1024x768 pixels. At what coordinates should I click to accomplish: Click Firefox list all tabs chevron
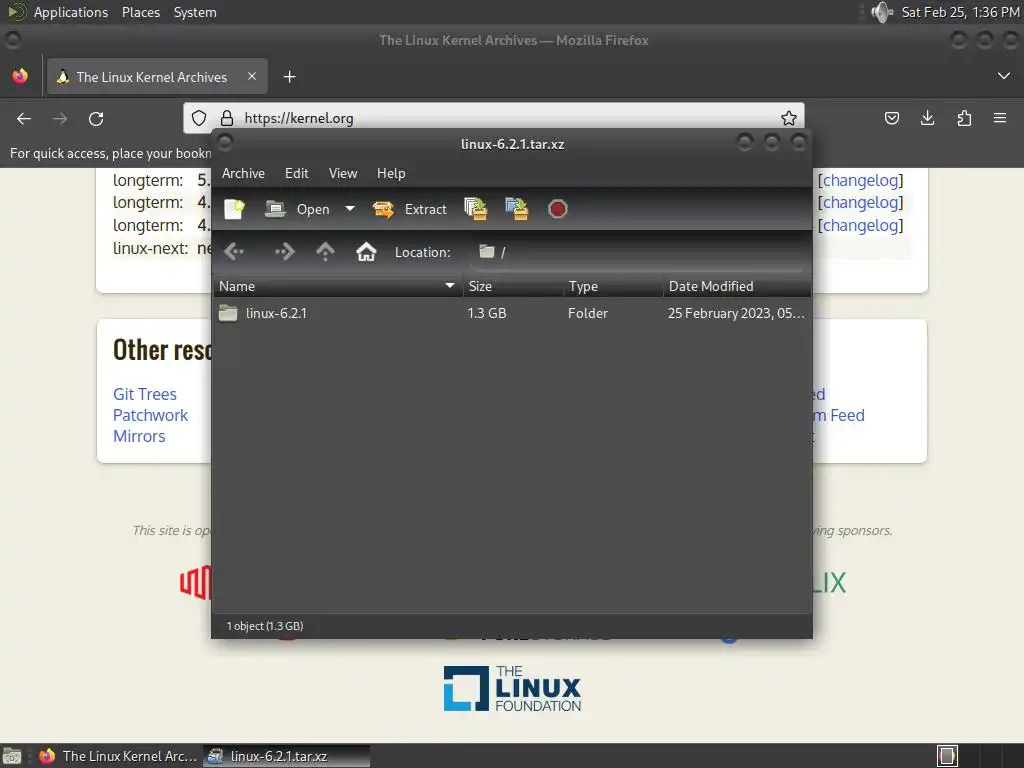pos(1004,76)
